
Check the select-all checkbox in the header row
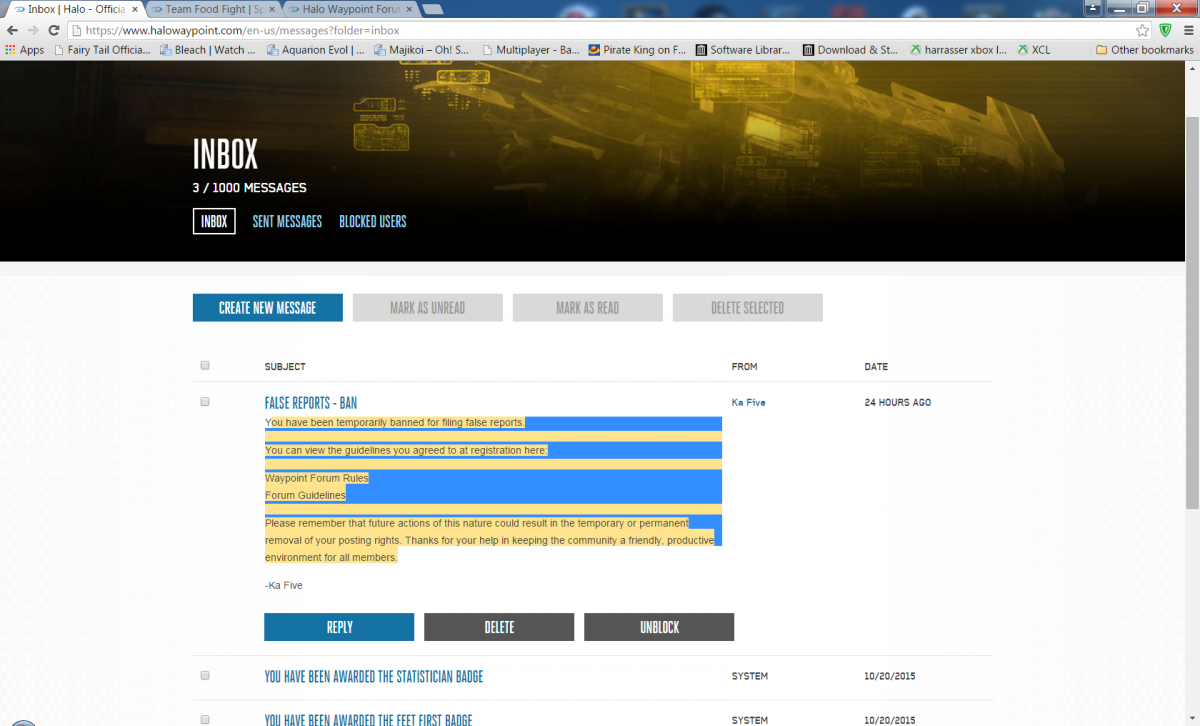click(x=205, y=366)
